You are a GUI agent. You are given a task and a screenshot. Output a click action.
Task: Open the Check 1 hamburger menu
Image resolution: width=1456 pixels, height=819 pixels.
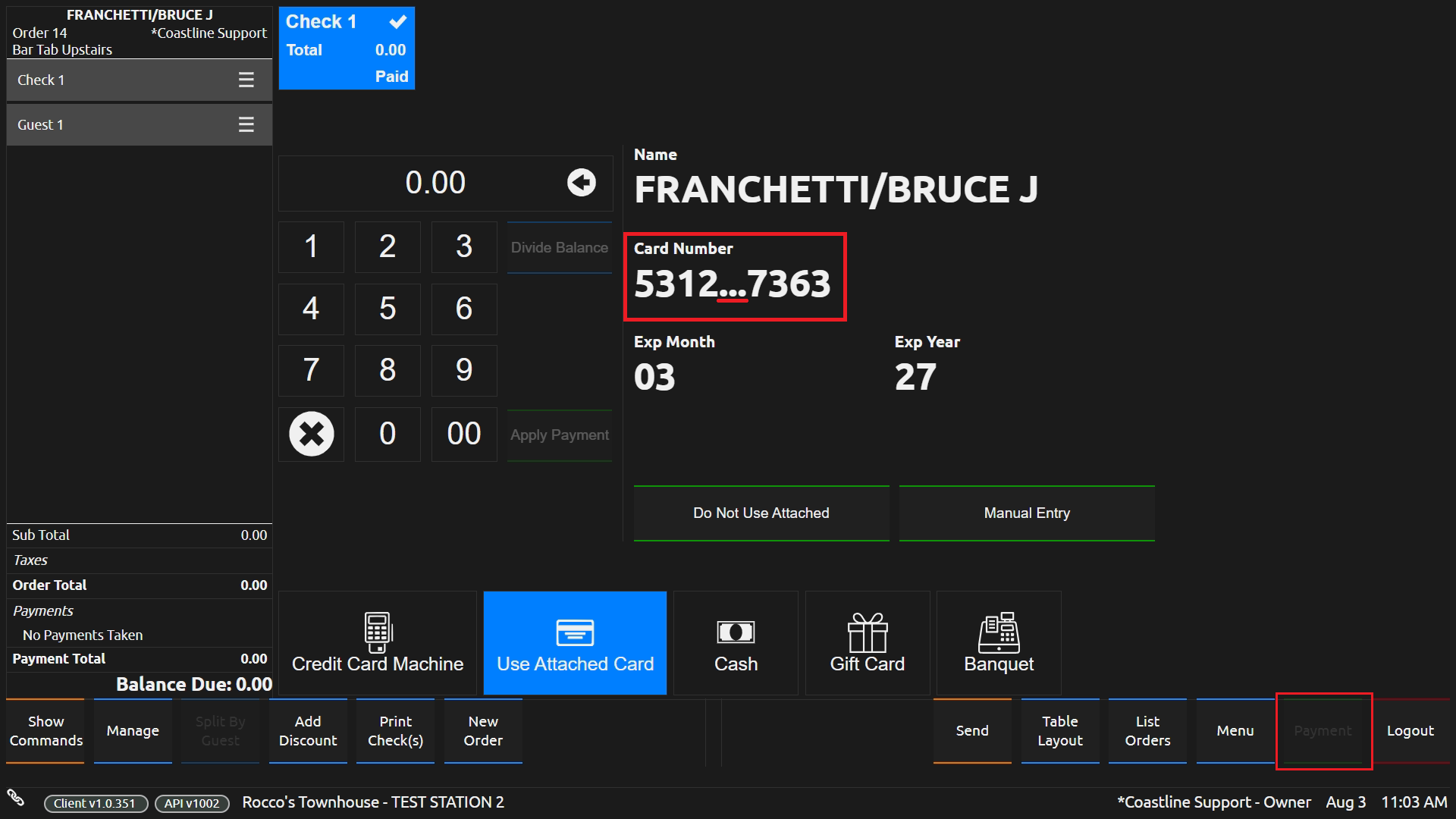[246, 80]
